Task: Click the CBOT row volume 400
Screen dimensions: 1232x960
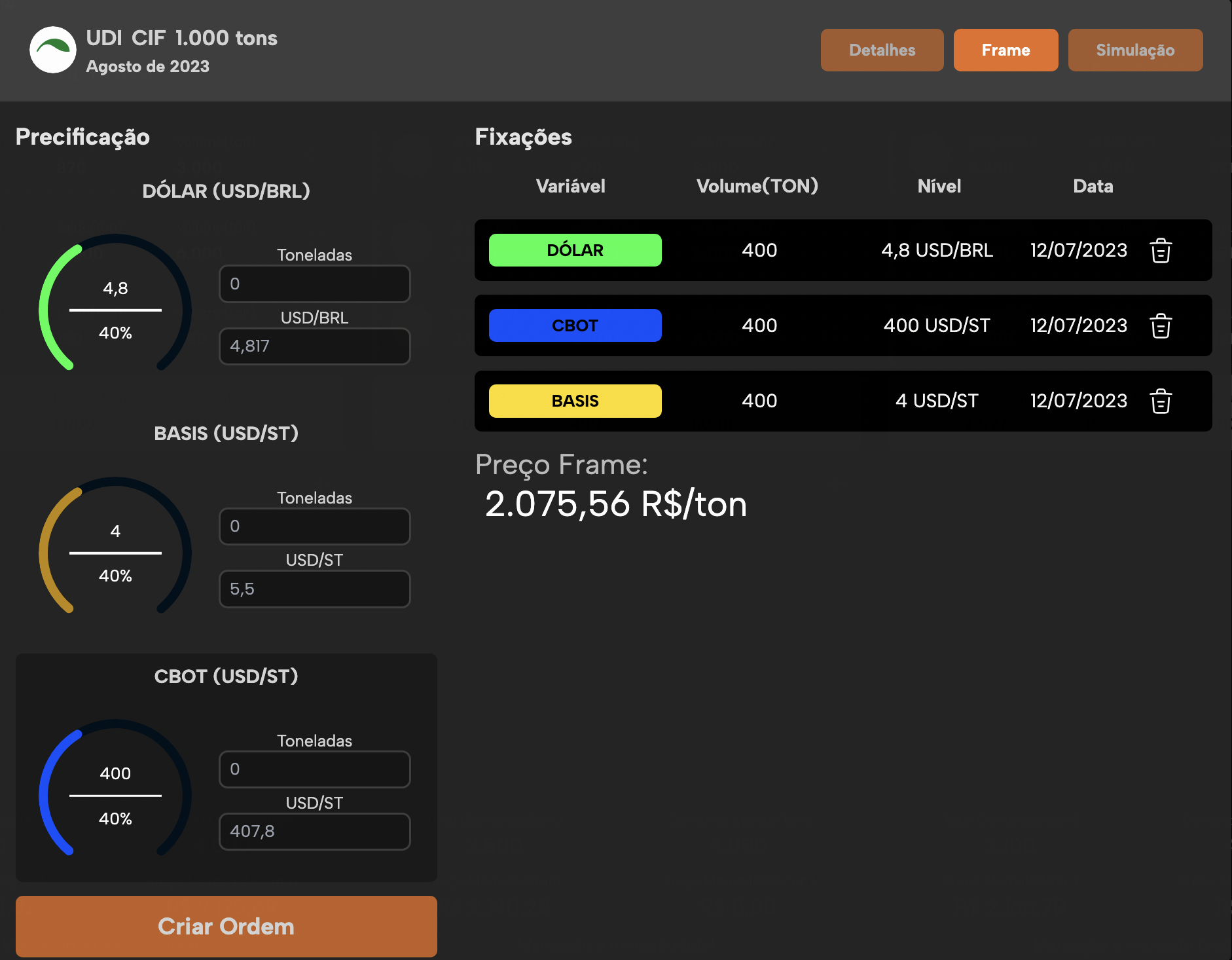Action: 759,325
